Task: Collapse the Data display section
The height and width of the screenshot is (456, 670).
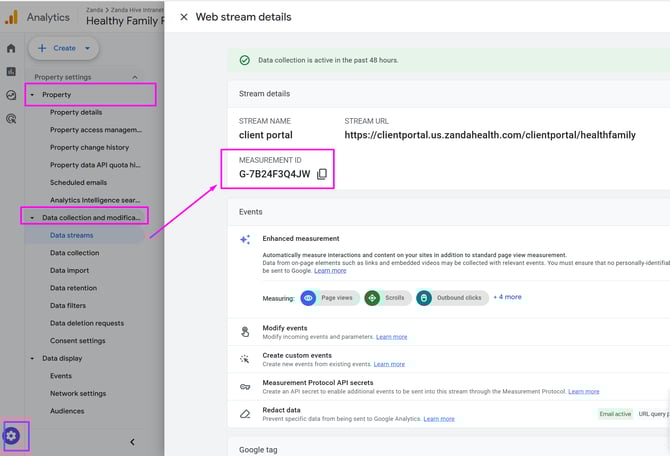Action: [x=33, y=357]
